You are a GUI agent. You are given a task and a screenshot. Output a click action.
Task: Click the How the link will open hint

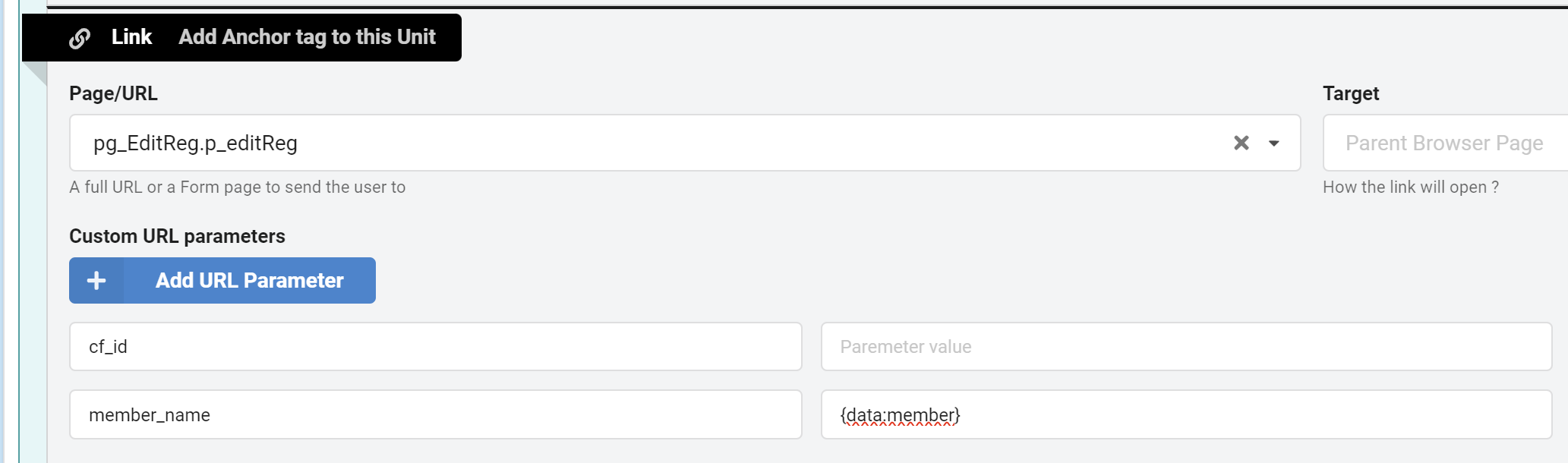click(x=1410, y=187)
